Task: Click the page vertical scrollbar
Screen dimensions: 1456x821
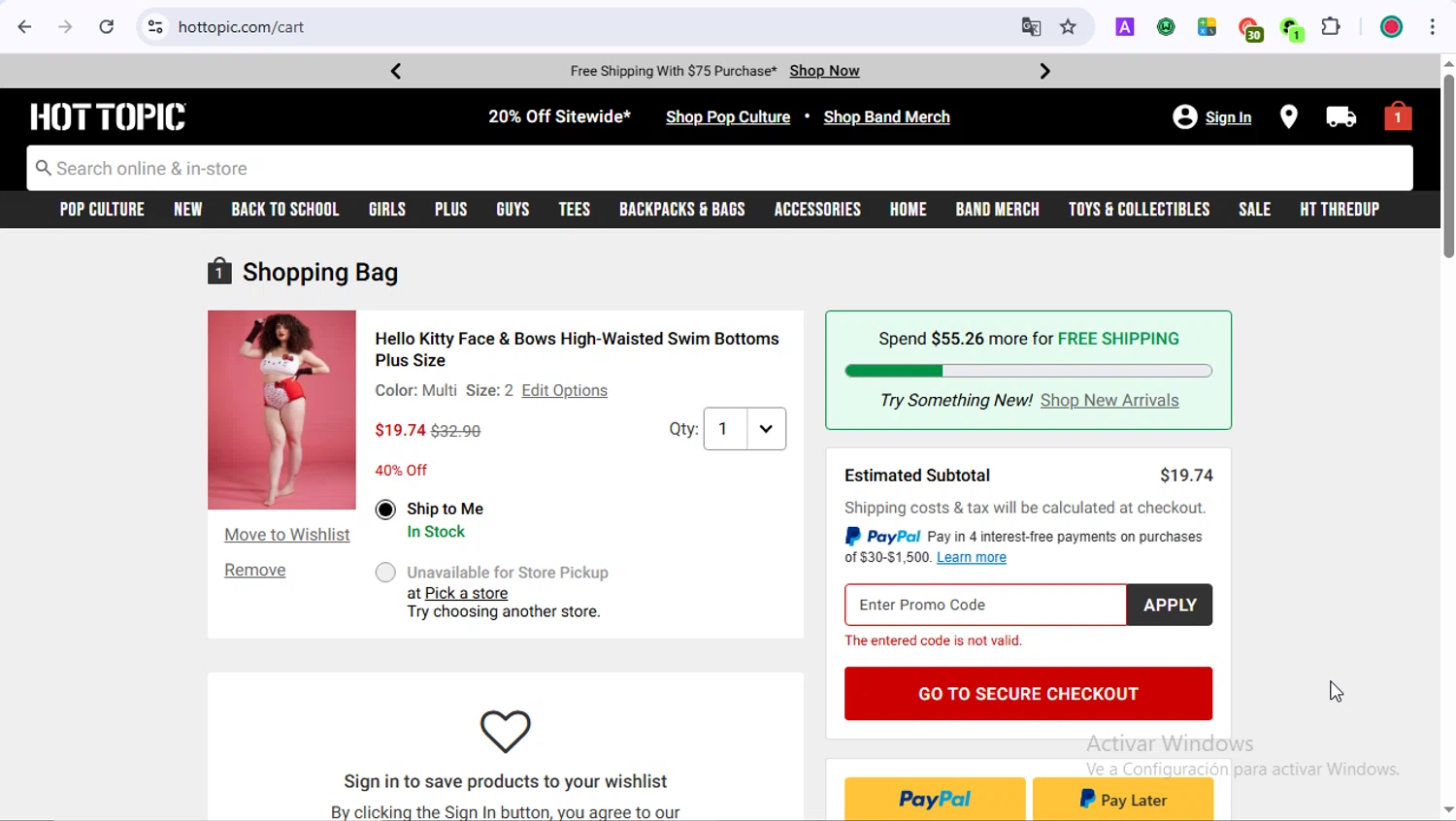Action: tap(1448, 165)
